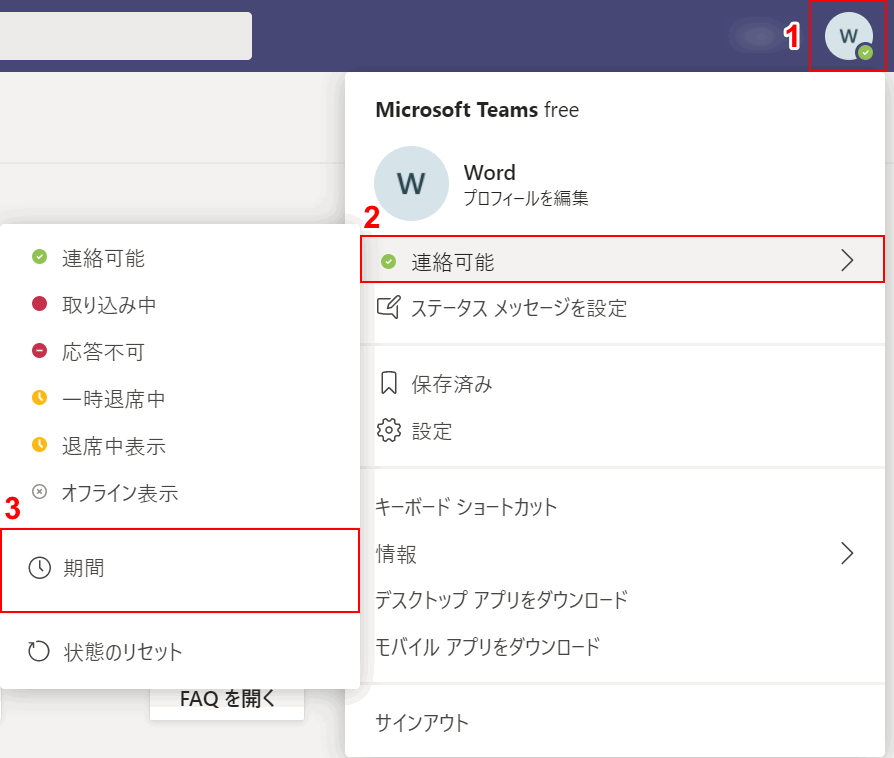Expand the 連絡可能 status submenu chevron
This screenshot has height=758, width=894.
coord(847,261)
